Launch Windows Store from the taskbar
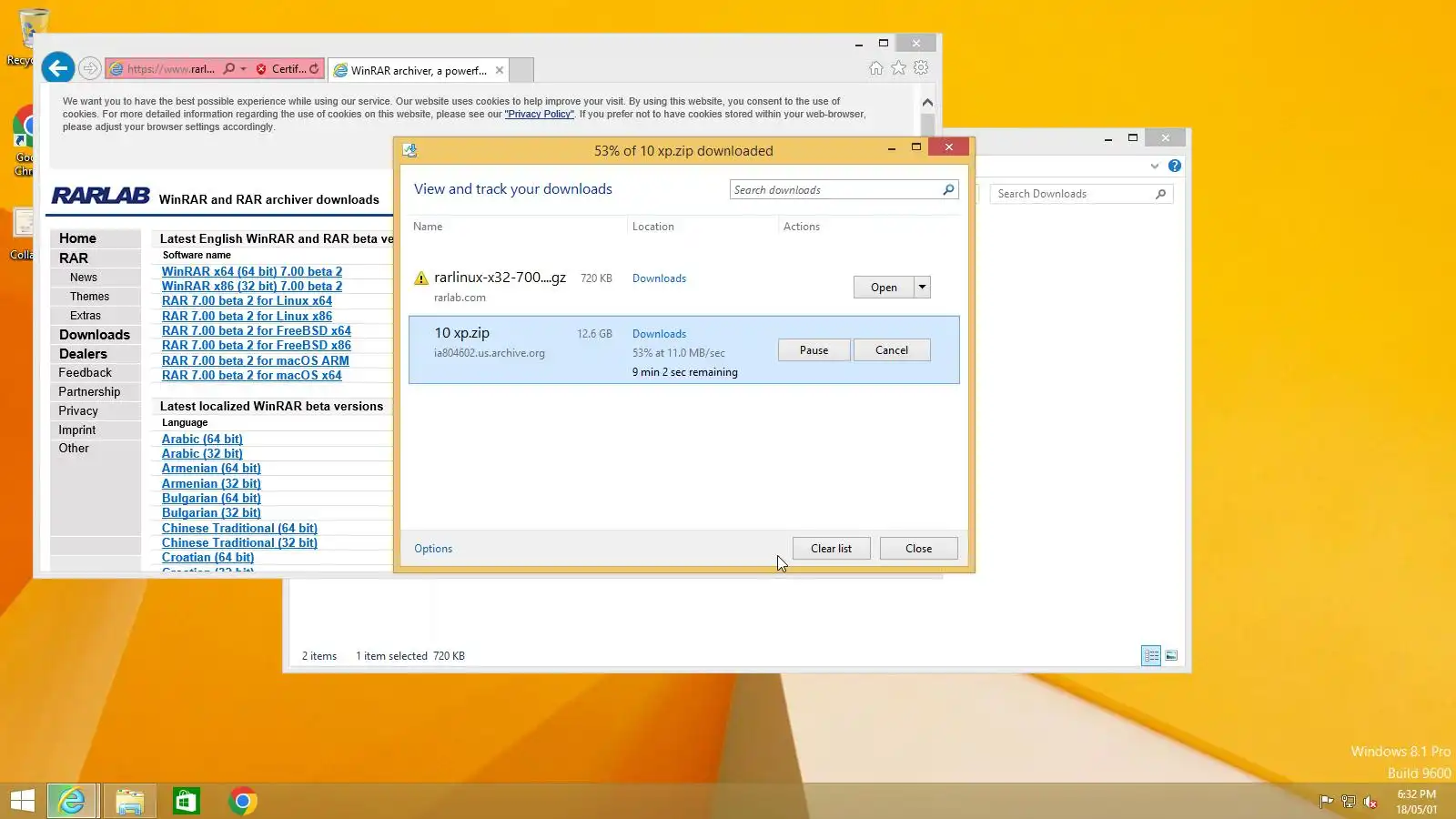Screen dimensions: 1456x819 tap(187, 801)
